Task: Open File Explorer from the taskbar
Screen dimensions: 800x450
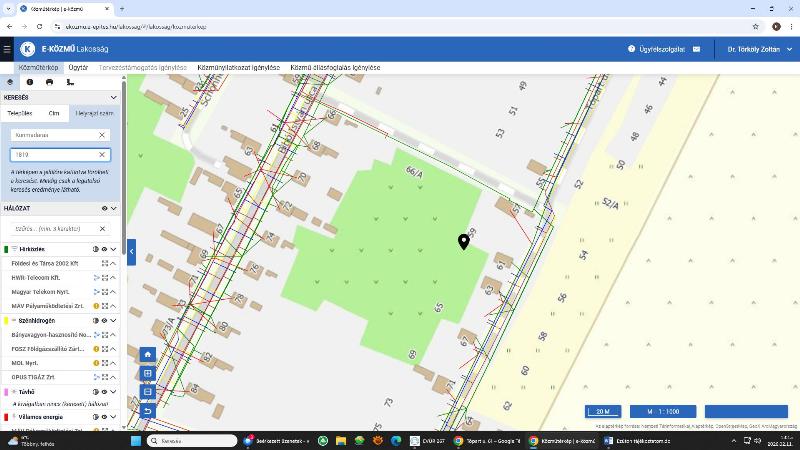Action: tap(341, 441)
